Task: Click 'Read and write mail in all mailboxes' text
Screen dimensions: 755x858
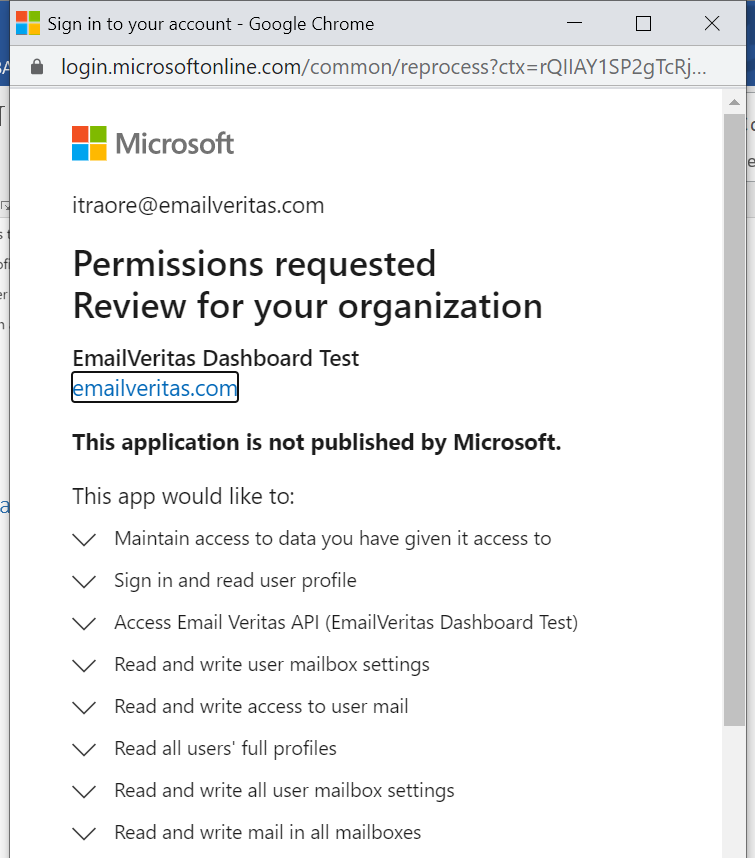Action: click(268, 833)
